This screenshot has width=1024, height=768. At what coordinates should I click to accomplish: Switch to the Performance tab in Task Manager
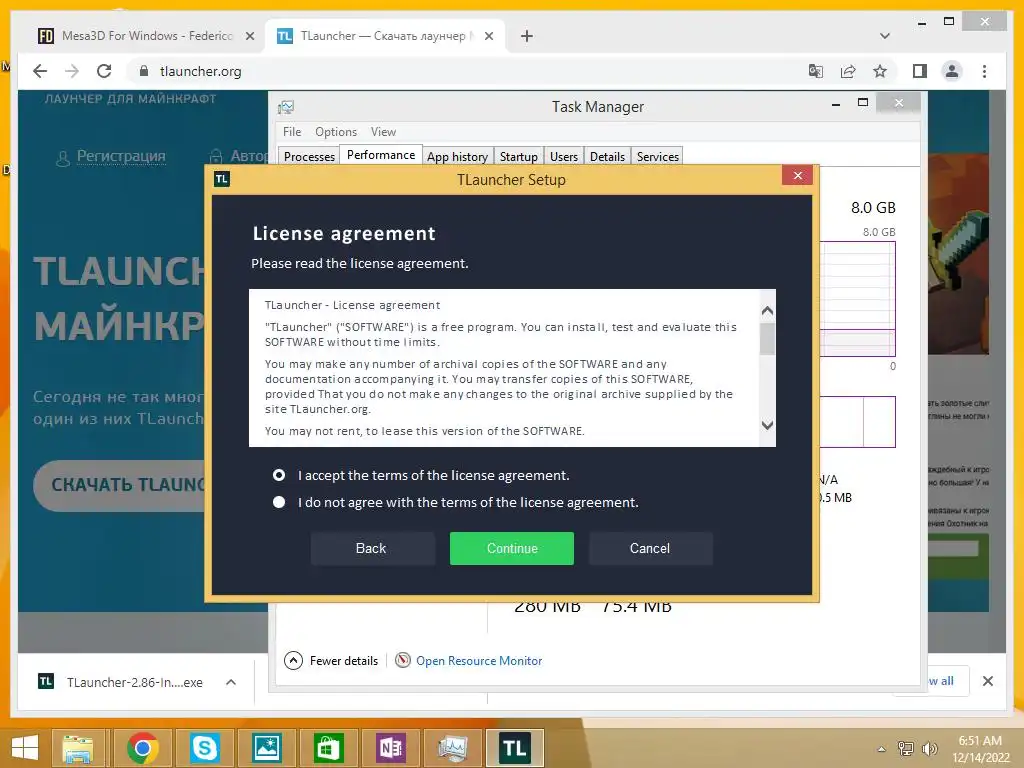click(x=381, y=155)
